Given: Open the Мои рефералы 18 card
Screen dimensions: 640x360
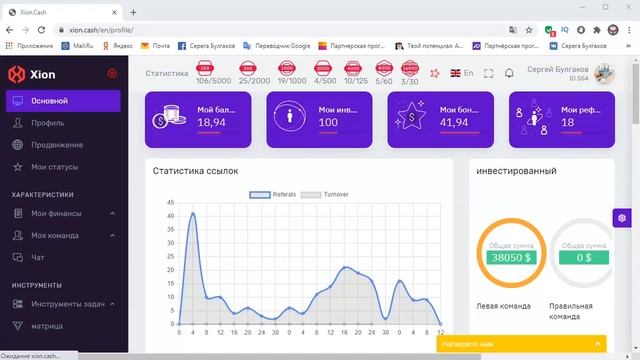Looking at the screenshot, I should tap(562, 120).
